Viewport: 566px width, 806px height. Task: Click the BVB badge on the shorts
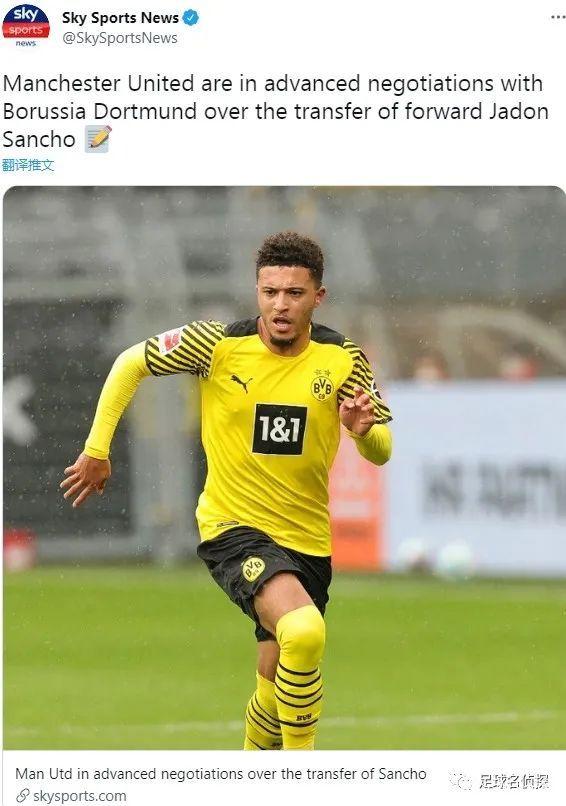253,569
